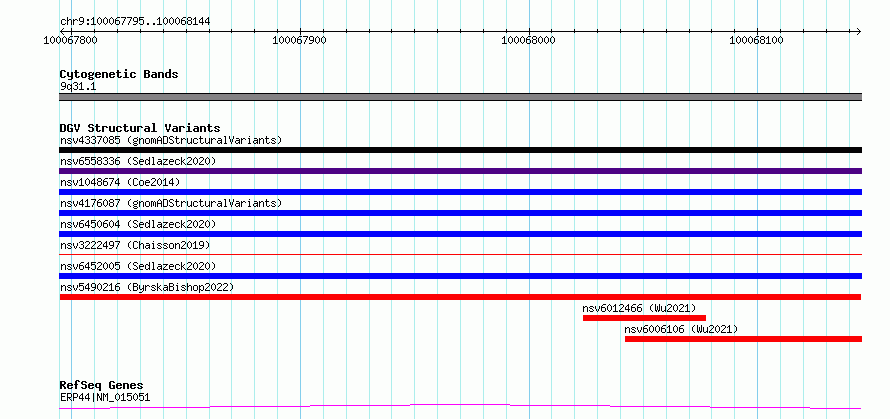
Task: Select the red nsv5490216 variant bar
Action: point(460,297)
